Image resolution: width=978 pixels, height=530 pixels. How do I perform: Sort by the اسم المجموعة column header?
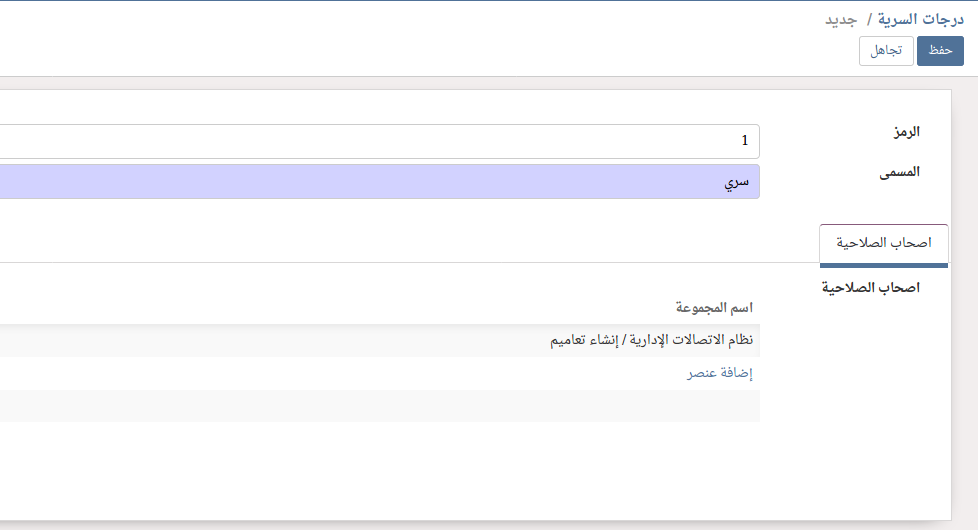(714, 306)
